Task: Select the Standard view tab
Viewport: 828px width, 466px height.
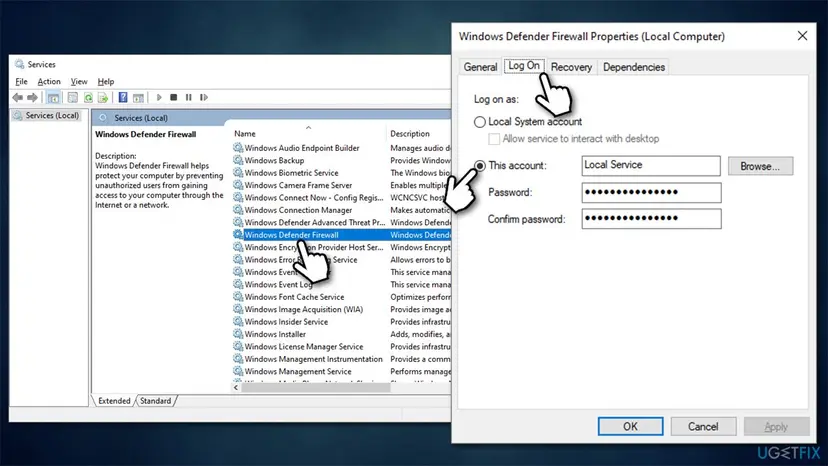Action: 155,401
